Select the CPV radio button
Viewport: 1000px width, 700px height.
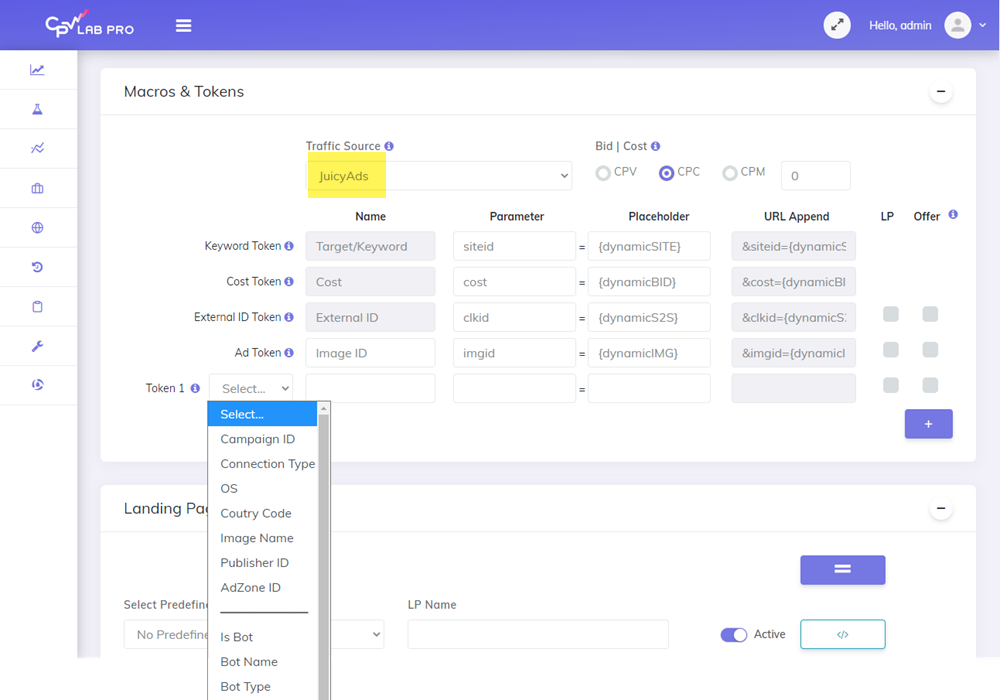pyautogui.click(x=603, y=173)
